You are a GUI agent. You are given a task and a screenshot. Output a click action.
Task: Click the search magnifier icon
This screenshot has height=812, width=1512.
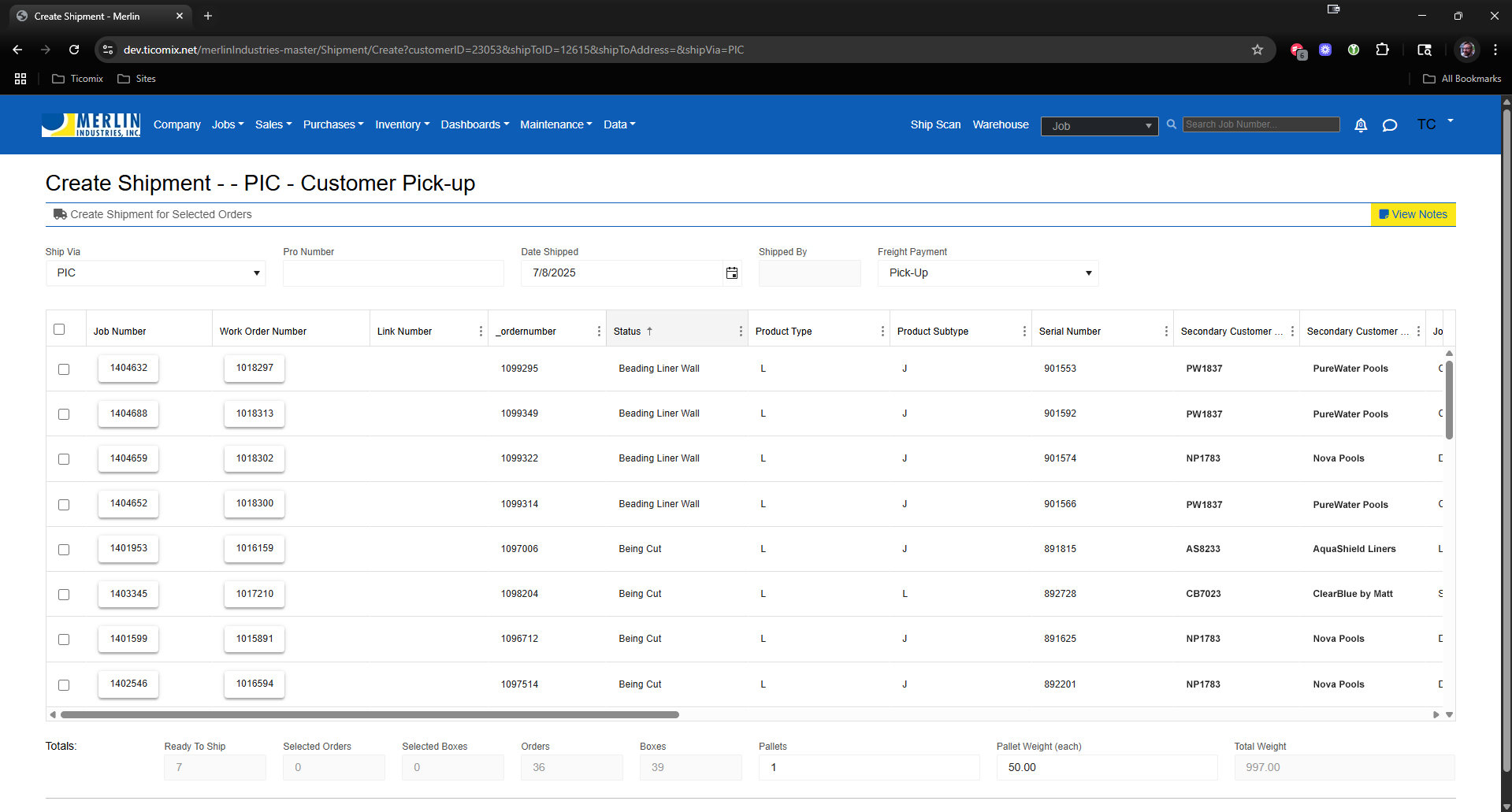click(1171, 124)
